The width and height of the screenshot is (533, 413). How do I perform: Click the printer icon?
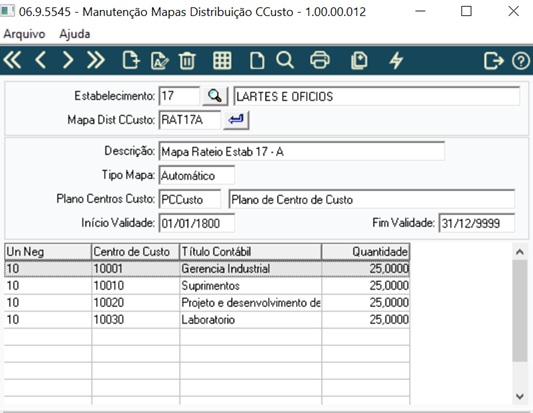[x=320, y=61]
